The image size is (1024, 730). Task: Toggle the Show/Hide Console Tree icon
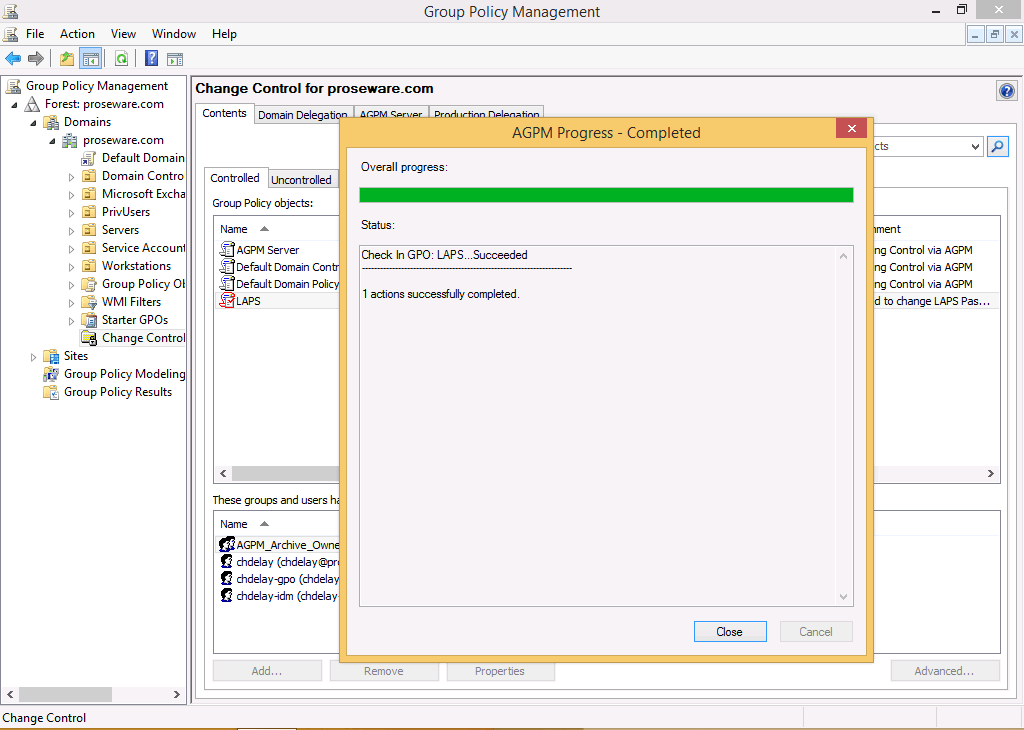(91, 59)
